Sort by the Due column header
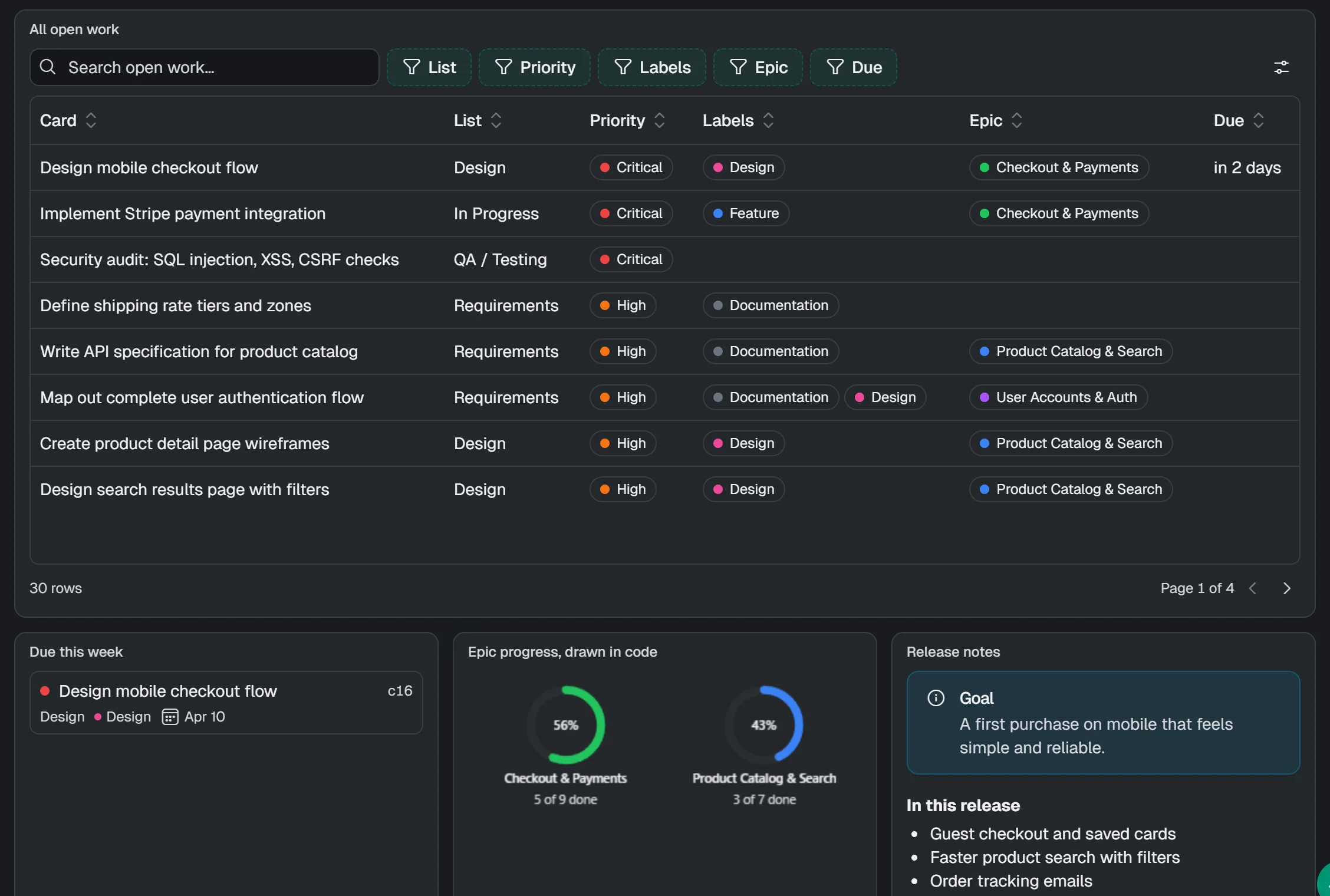The height and width of the screenshot is (896, 1330). (1239, 120)
